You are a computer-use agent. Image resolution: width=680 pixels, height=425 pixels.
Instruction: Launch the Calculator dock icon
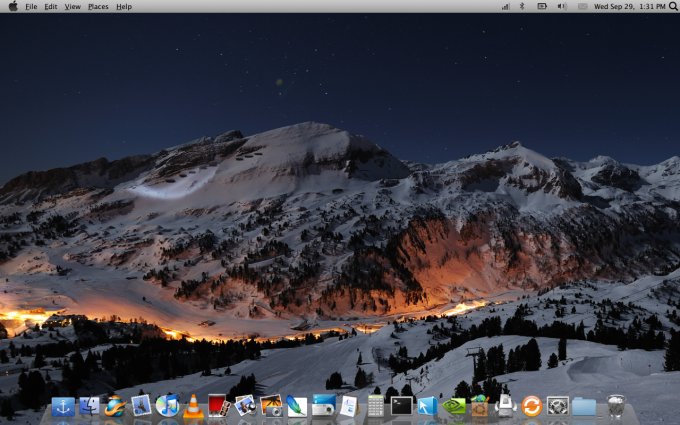pos(375,406)
